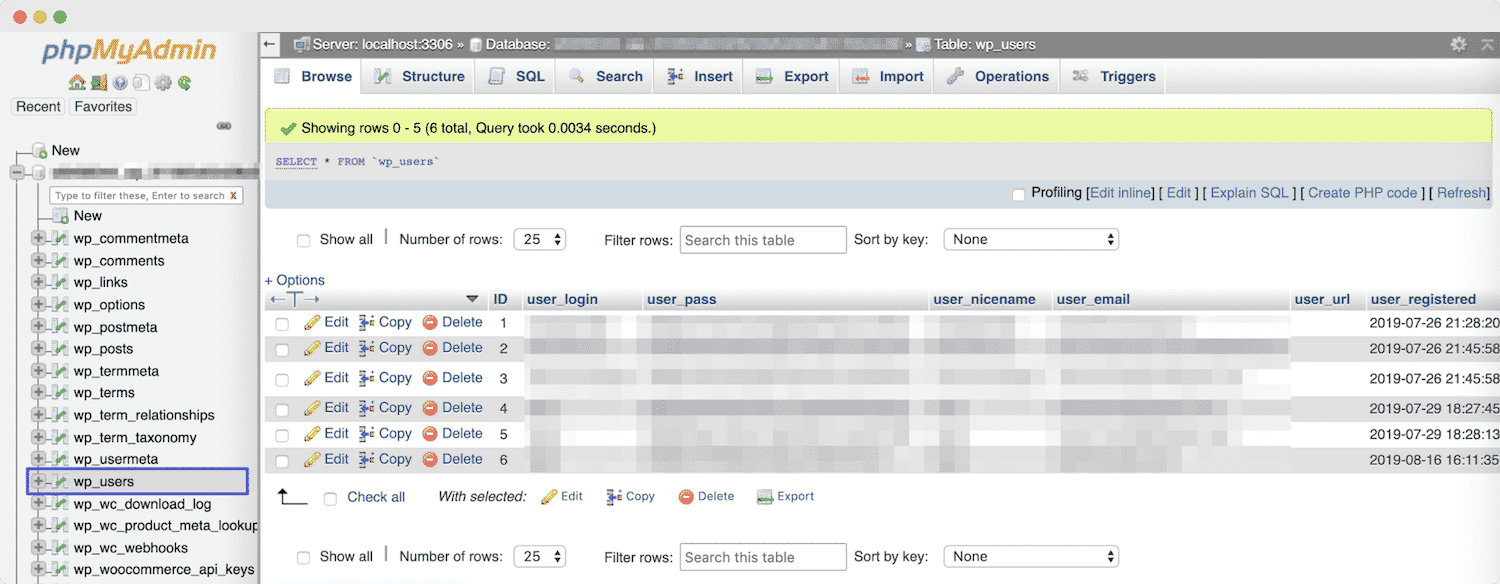Image resolution: width=1500 pixels, height=584 pixels.
Task: Click the Edit inline link
Action: [1120, 193]
